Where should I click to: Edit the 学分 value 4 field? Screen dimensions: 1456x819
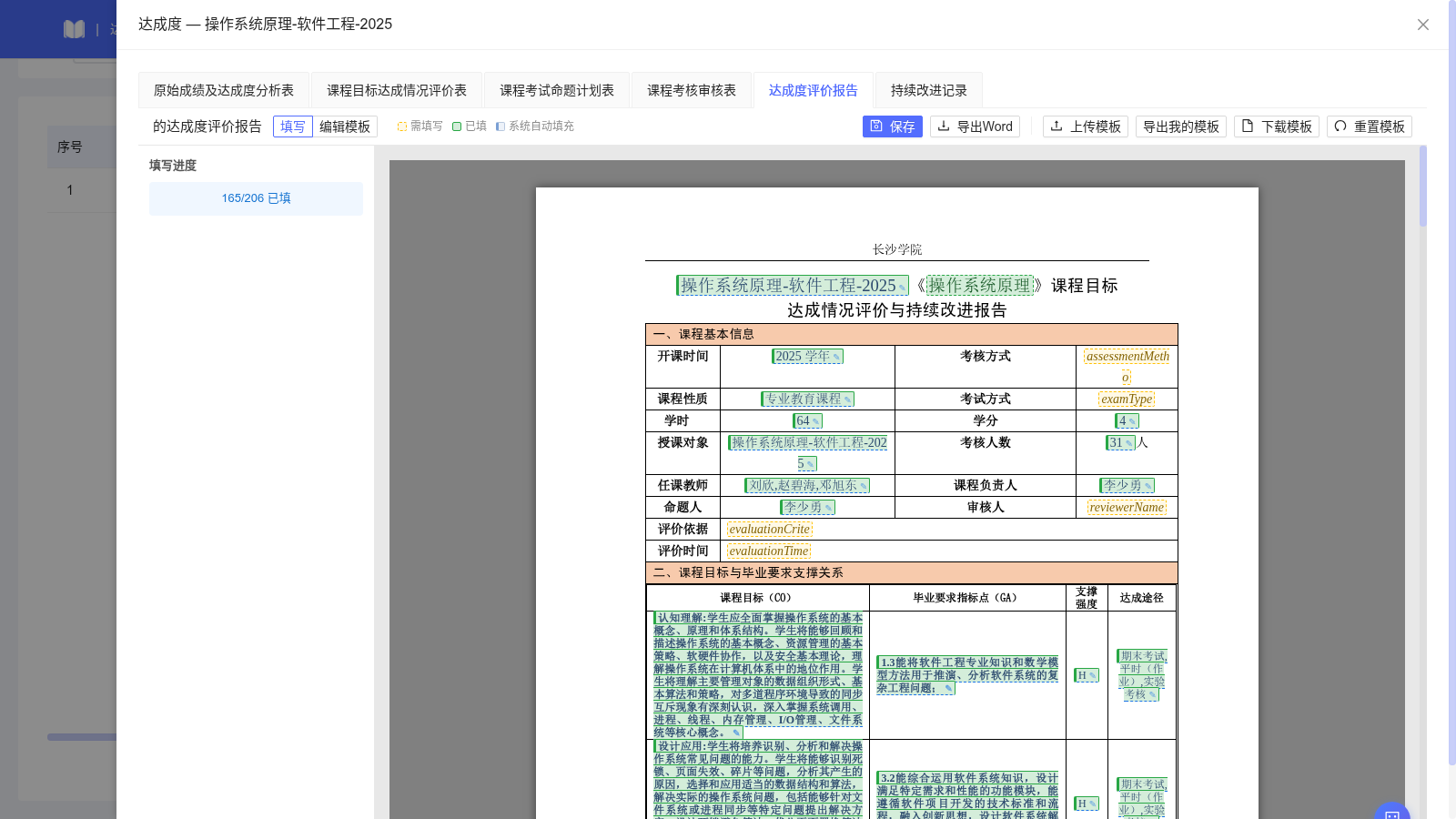click(x=1127, y=420)
